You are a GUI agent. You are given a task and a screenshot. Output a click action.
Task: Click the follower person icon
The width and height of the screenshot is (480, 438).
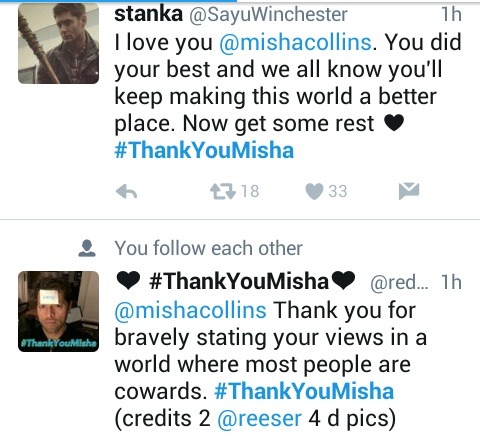pos(87,248)
